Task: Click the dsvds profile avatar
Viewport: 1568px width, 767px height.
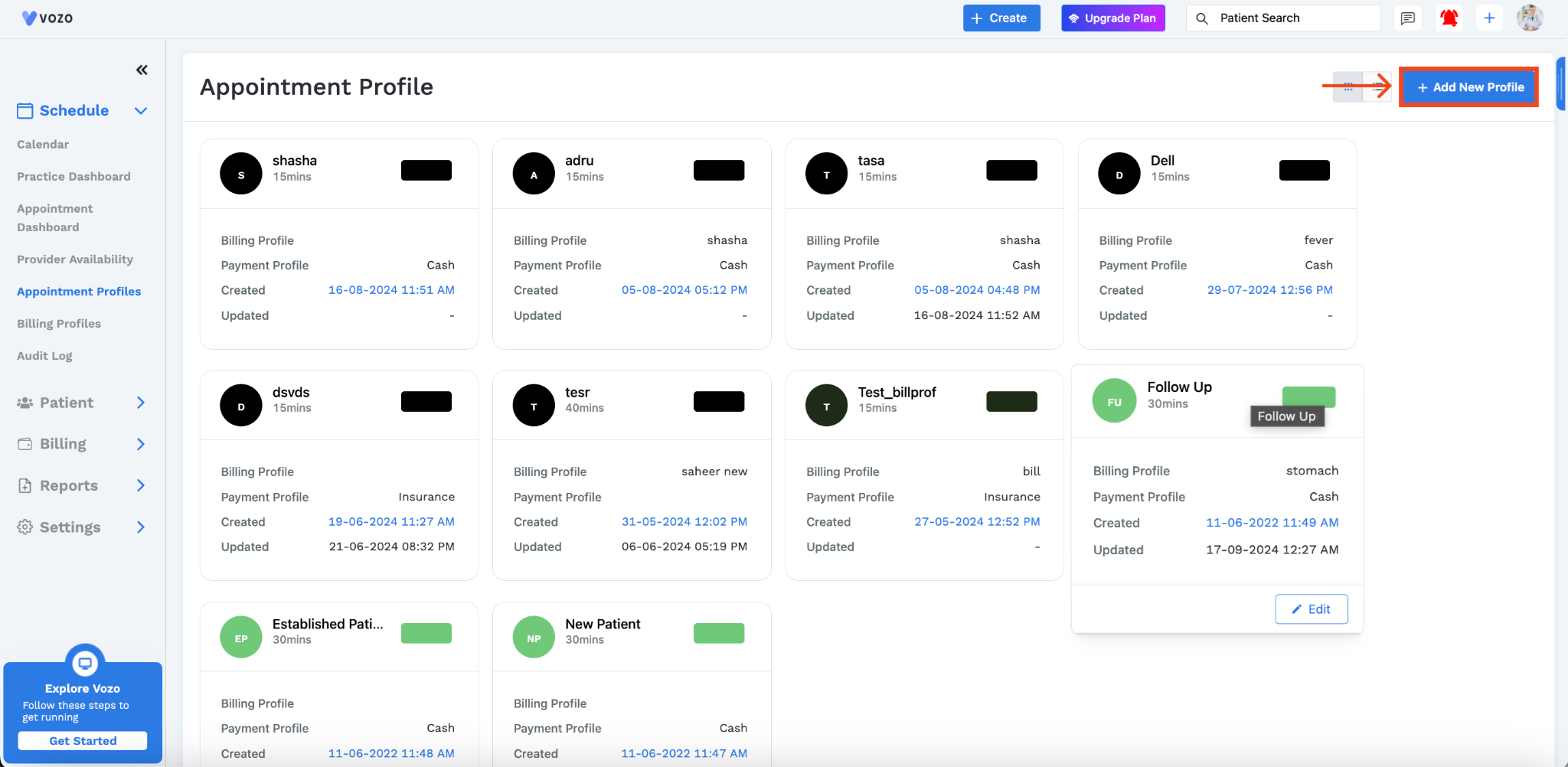Action: click(241, 405)
